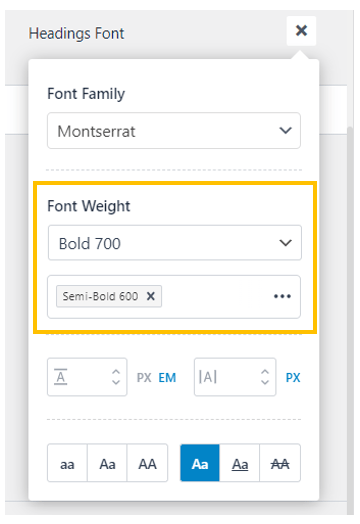Increase line height with up arrow
Image resolution: width=360 pixels, height=524 pixels.
tap(116, 372)
